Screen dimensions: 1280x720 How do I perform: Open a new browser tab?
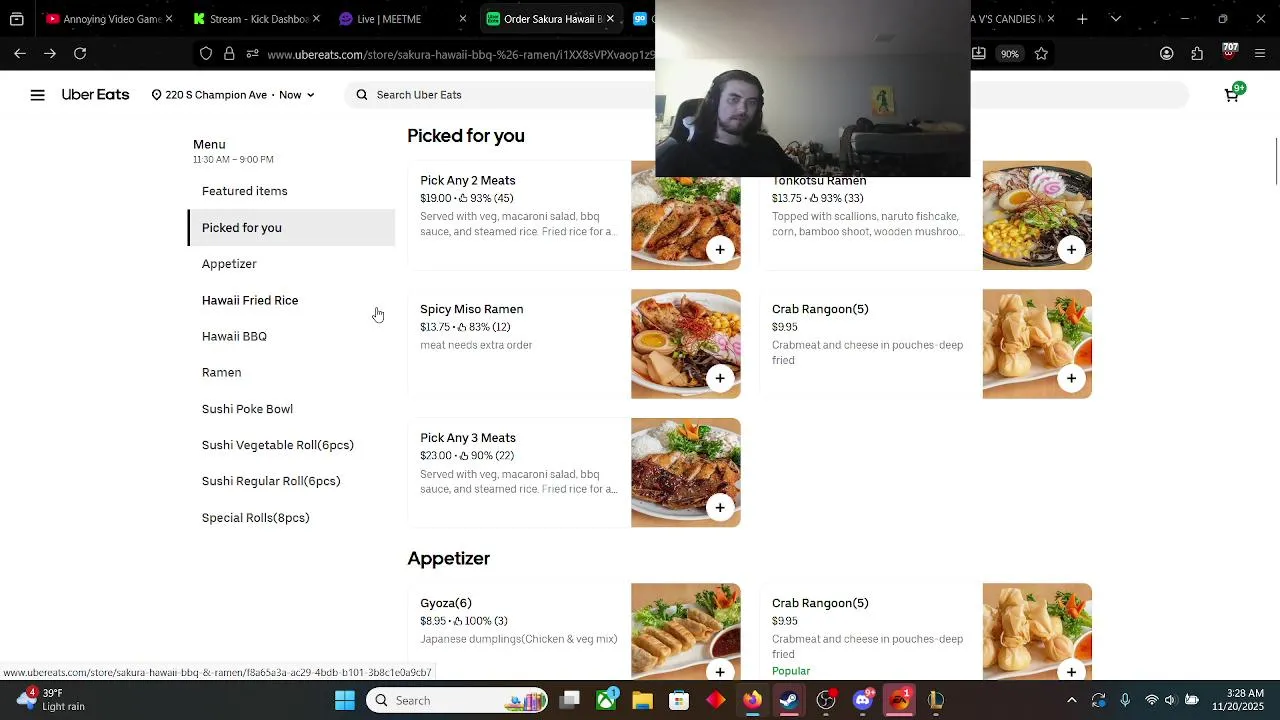(1082, 19)
